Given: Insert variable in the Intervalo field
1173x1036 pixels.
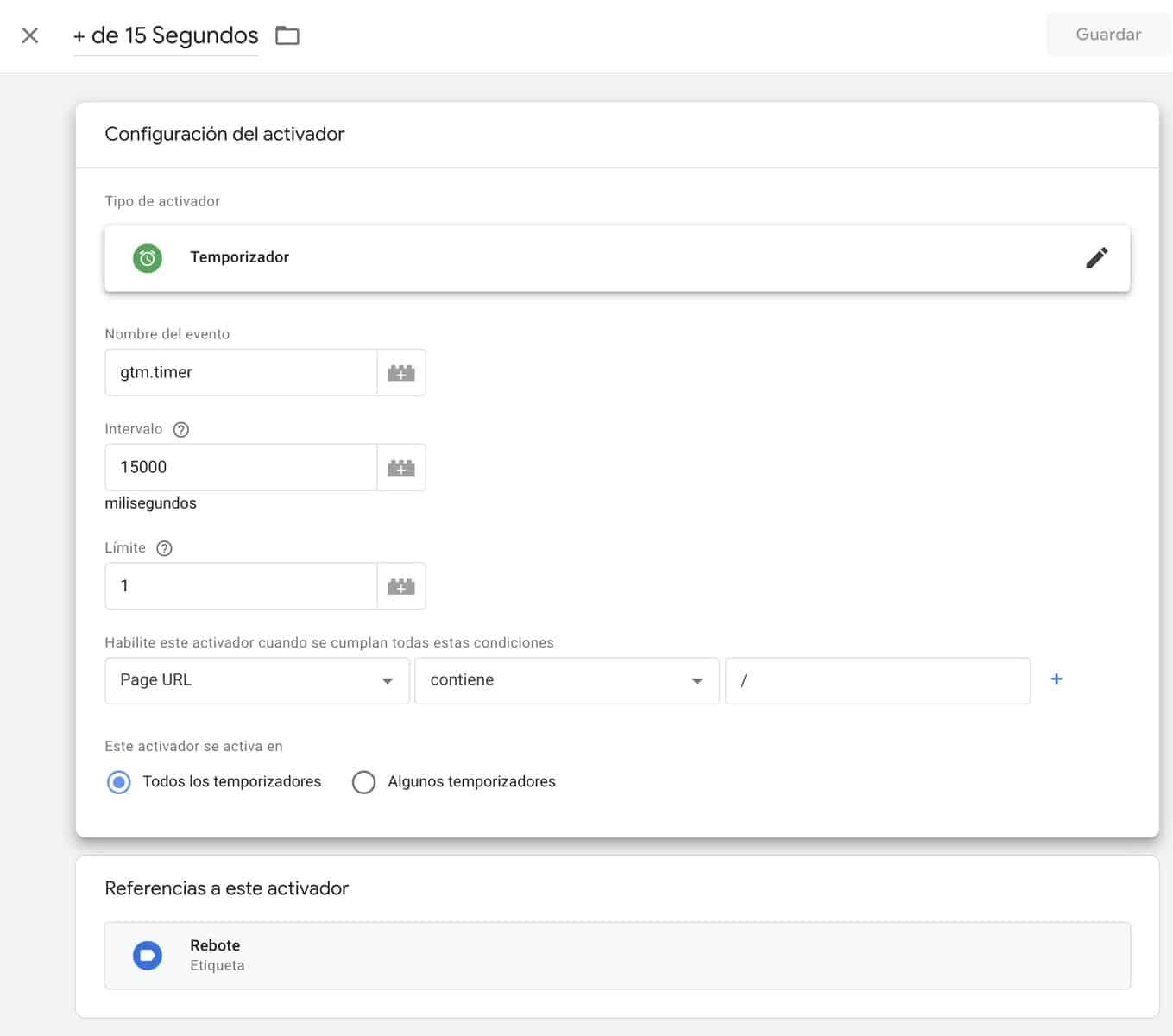Looking at the screenshot, I should (401, 467).
